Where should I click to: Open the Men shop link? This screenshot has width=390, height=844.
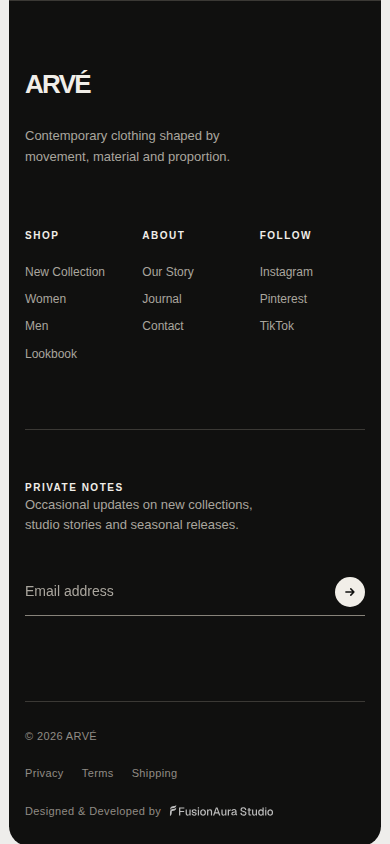click(x=37, y=326)
